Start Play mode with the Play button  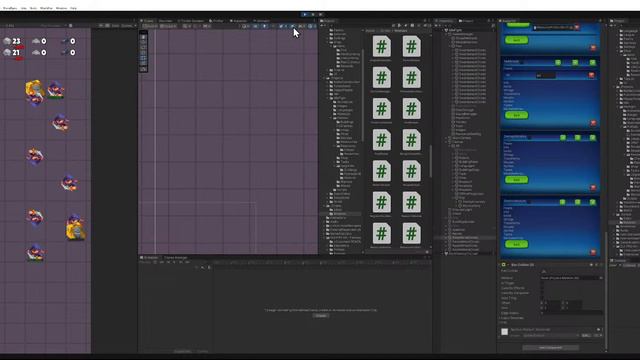pos(305,14)
